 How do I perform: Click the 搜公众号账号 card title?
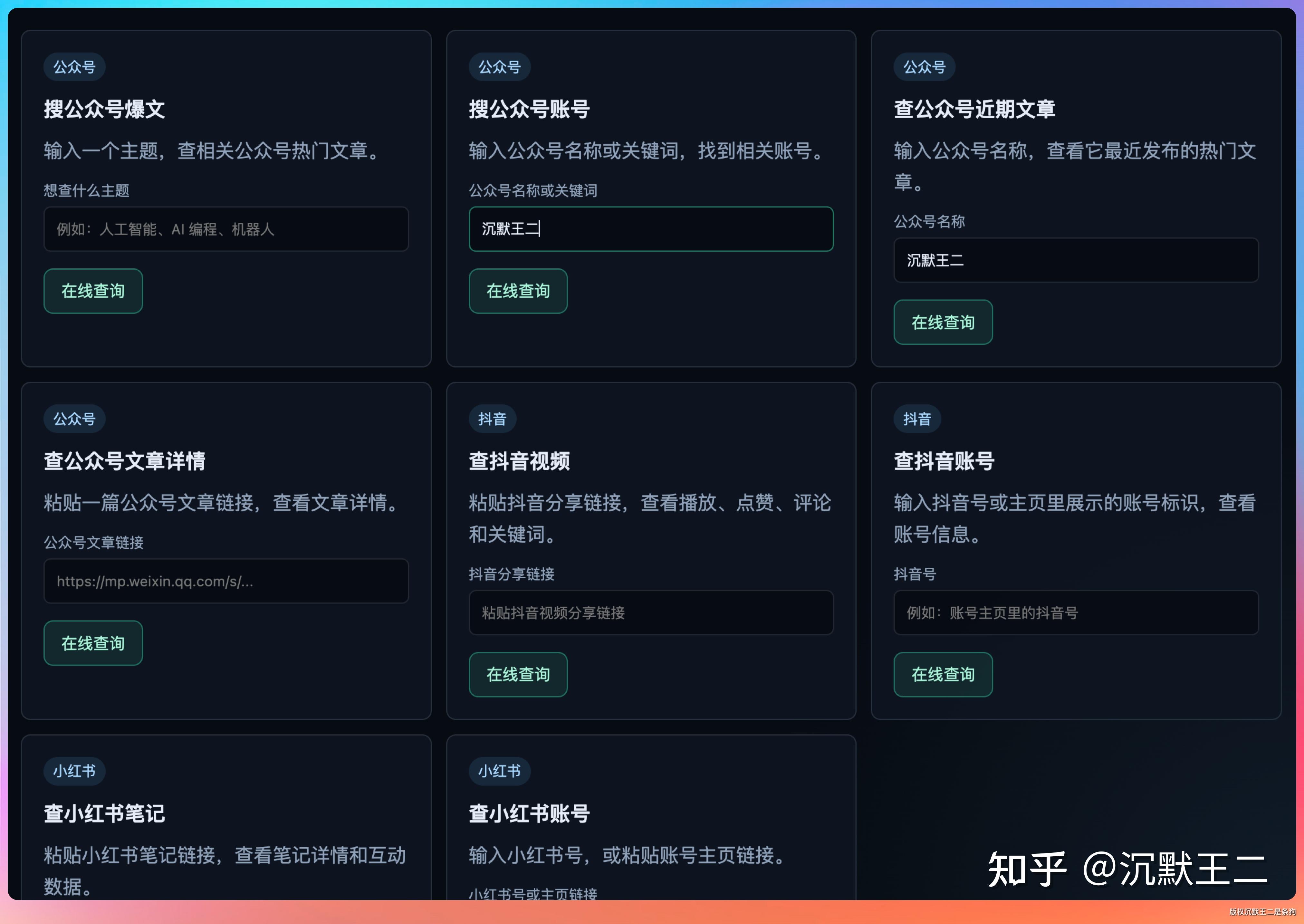tap(530, 109)
